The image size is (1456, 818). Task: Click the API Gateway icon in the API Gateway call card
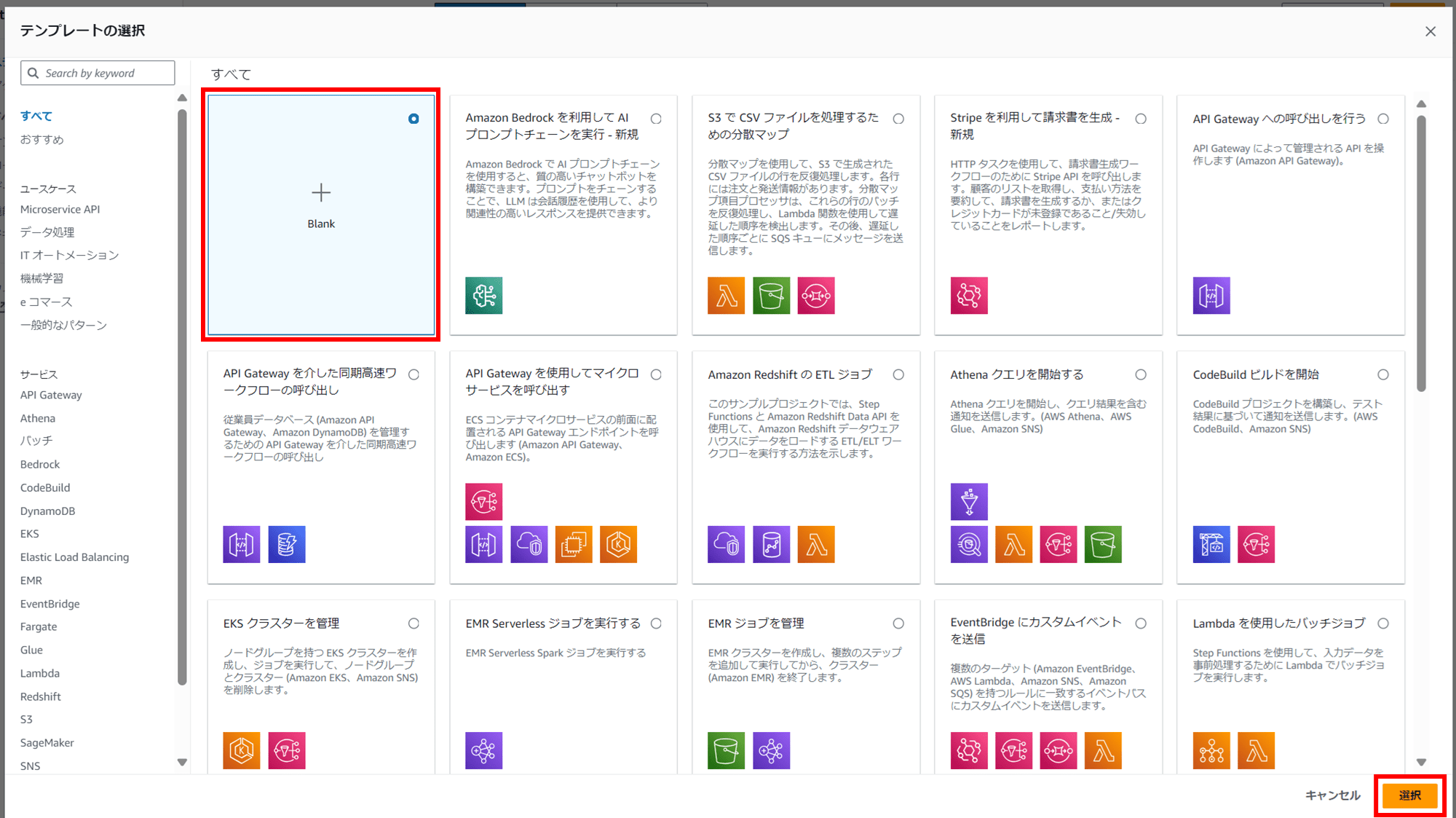1211,295
